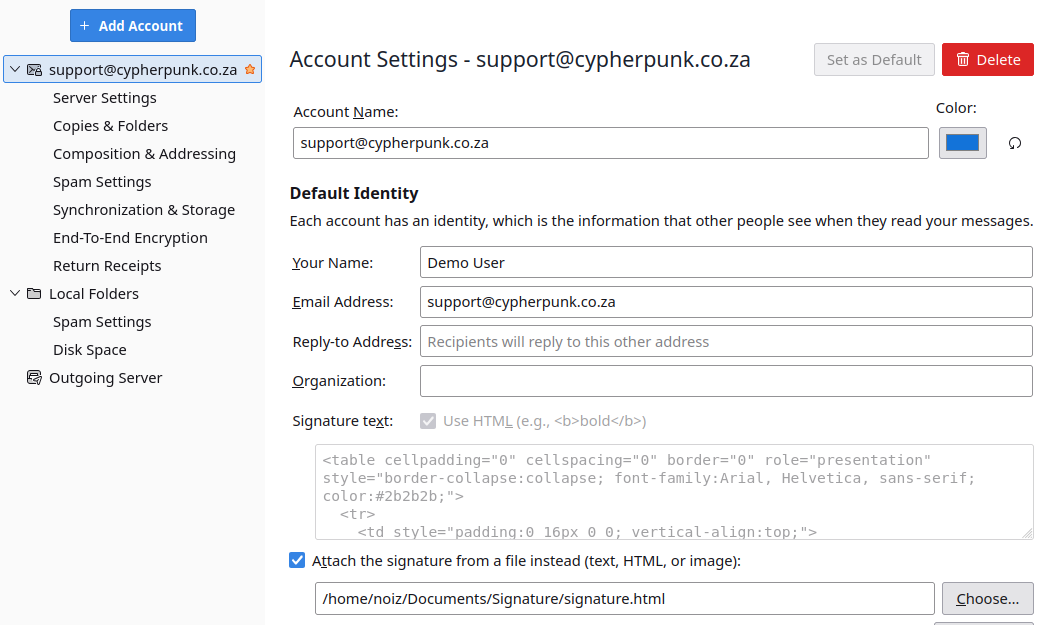Viewport: 1060px width, 625px height.
Task: Click the Default Identity heading
Action: pyautogui.click(x=354, y=193)
